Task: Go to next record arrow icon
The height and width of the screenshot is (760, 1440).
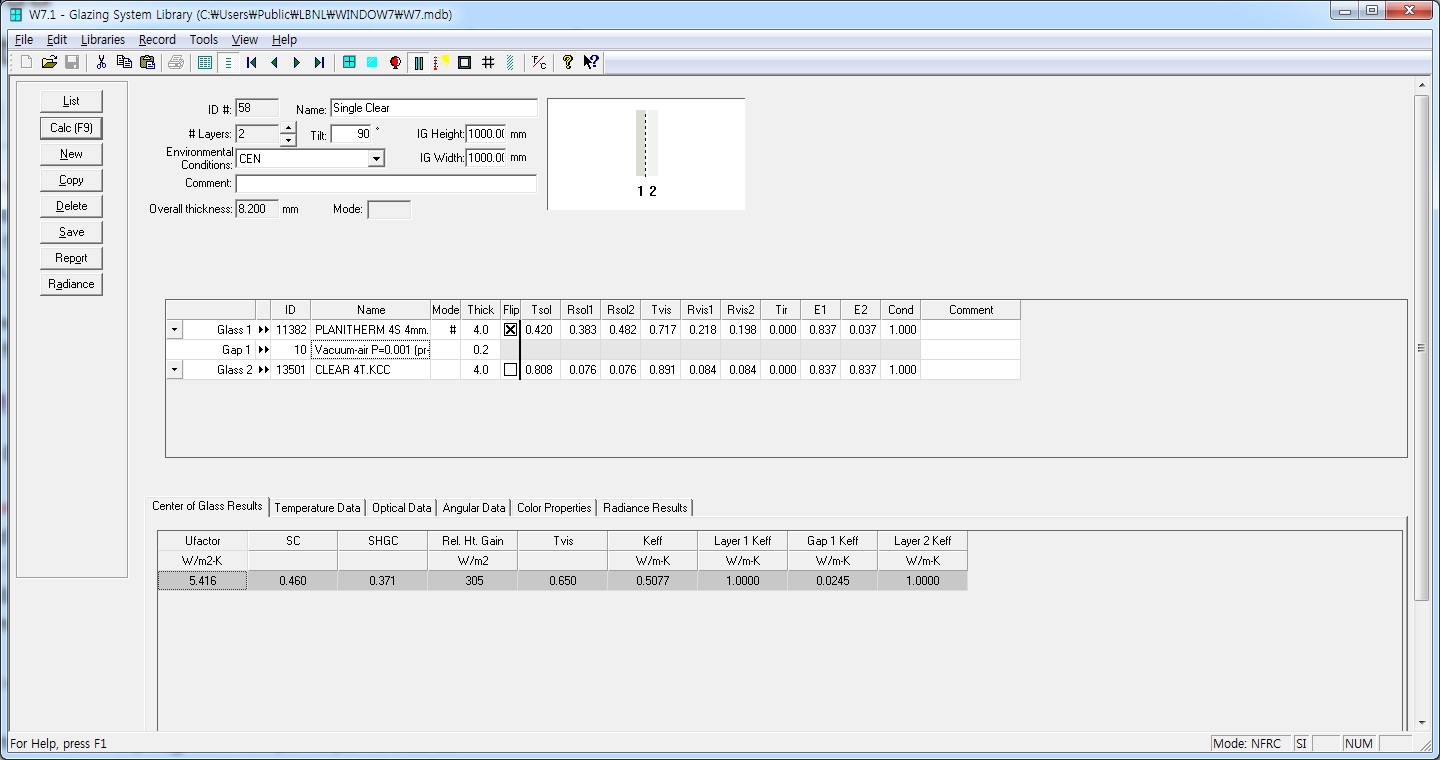Action: click(297, 62)
